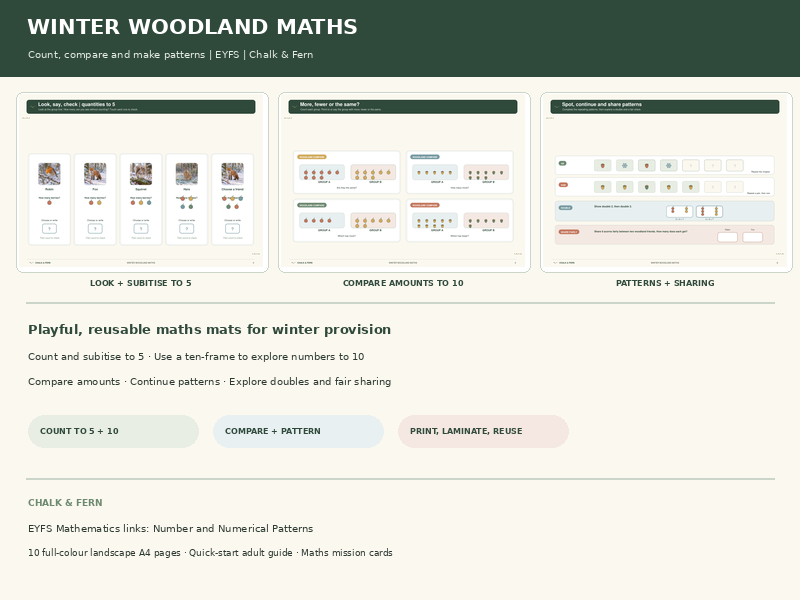Click the yellow Woodland Compare tag
This screenshot has height=600, width=800.
click(x=312, y=157)
